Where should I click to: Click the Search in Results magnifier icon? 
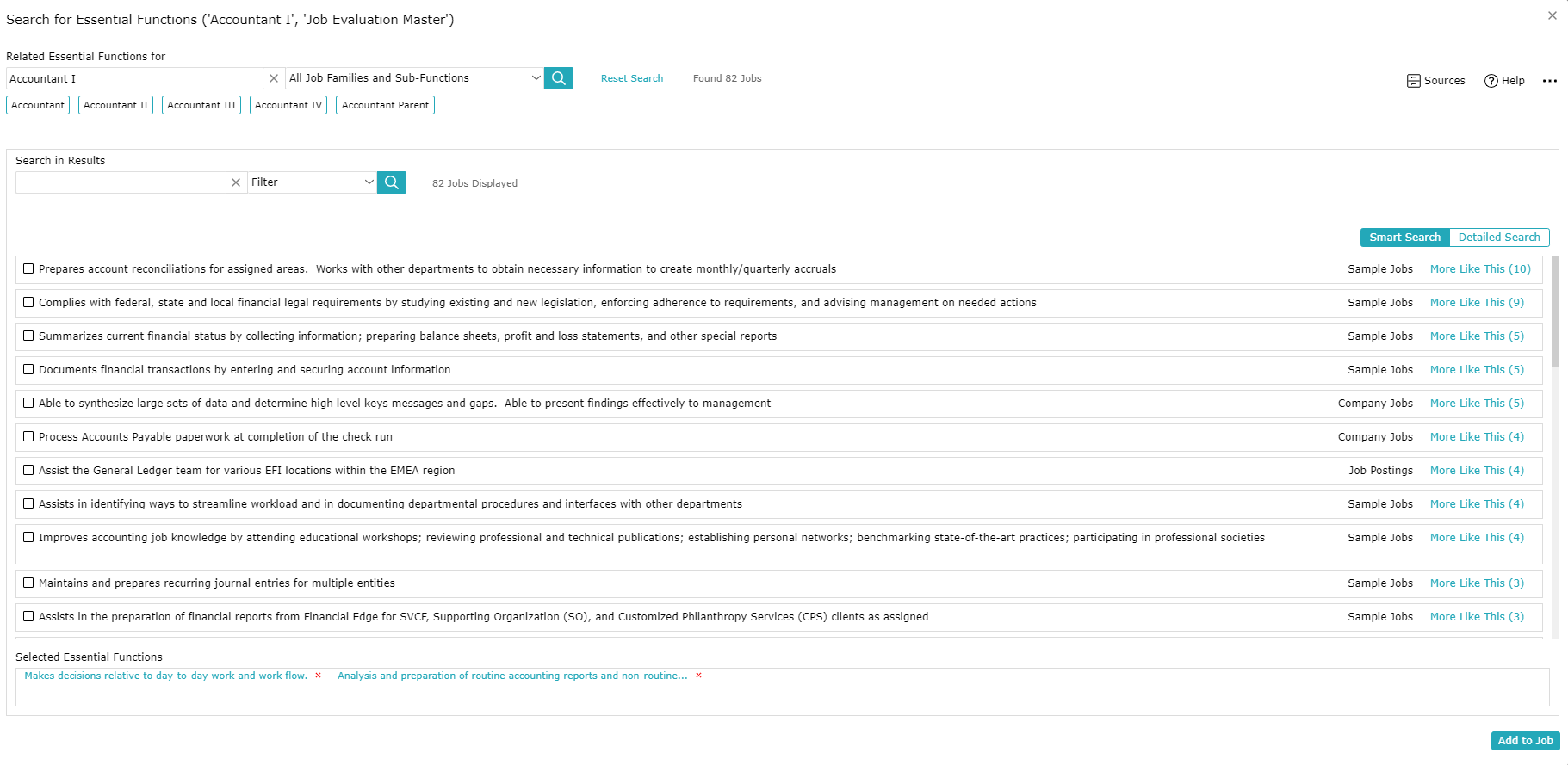tap(391, 182)
